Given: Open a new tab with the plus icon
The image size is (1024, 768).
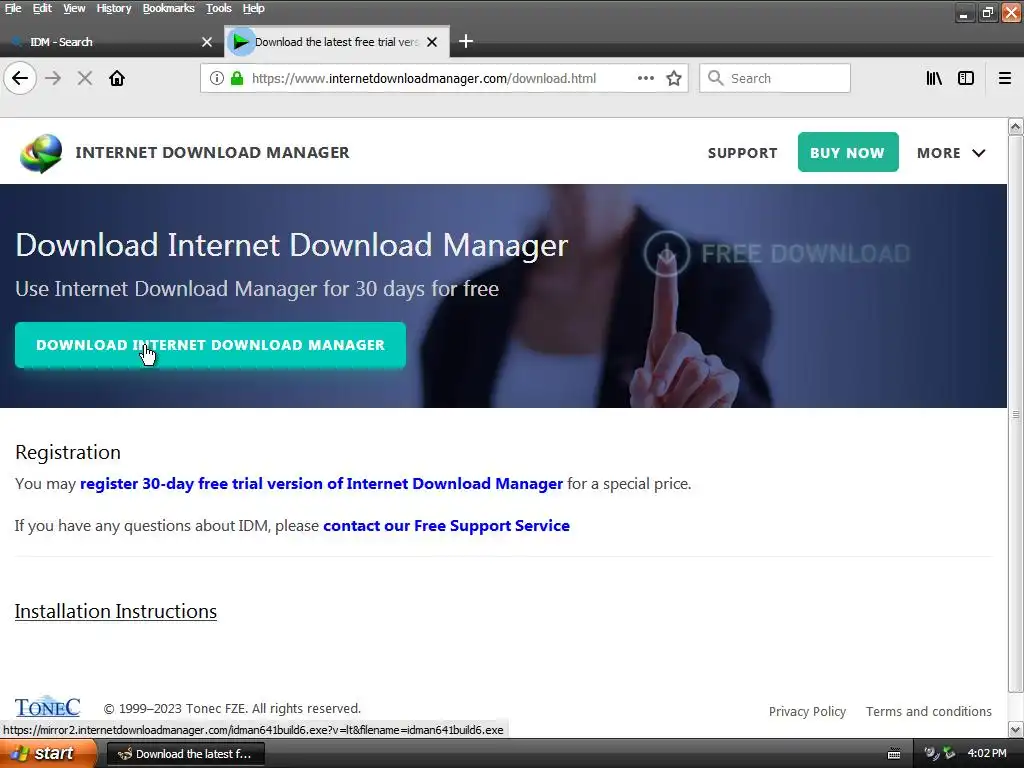Looking at the screenshot, I should 466,42.
